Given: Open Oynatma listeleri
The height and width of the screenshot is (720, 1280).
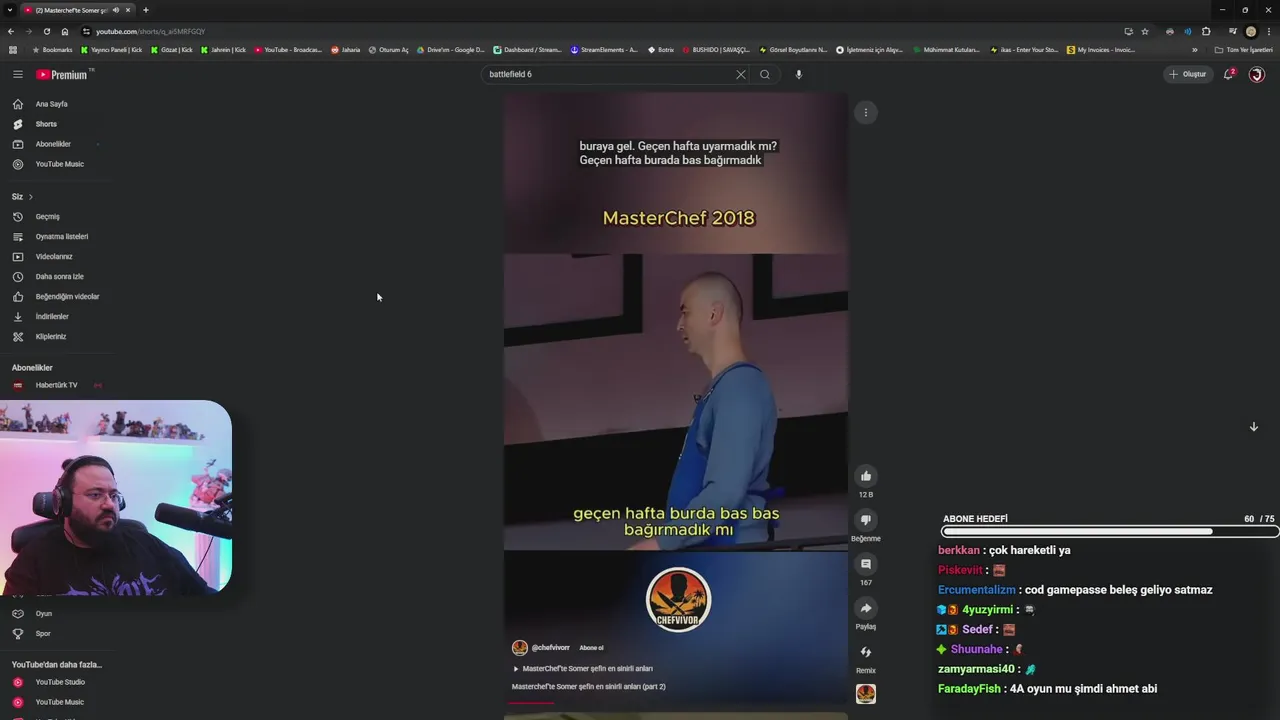Looking at the screenshot, I should pyautogui.click(x=62, y=237).
